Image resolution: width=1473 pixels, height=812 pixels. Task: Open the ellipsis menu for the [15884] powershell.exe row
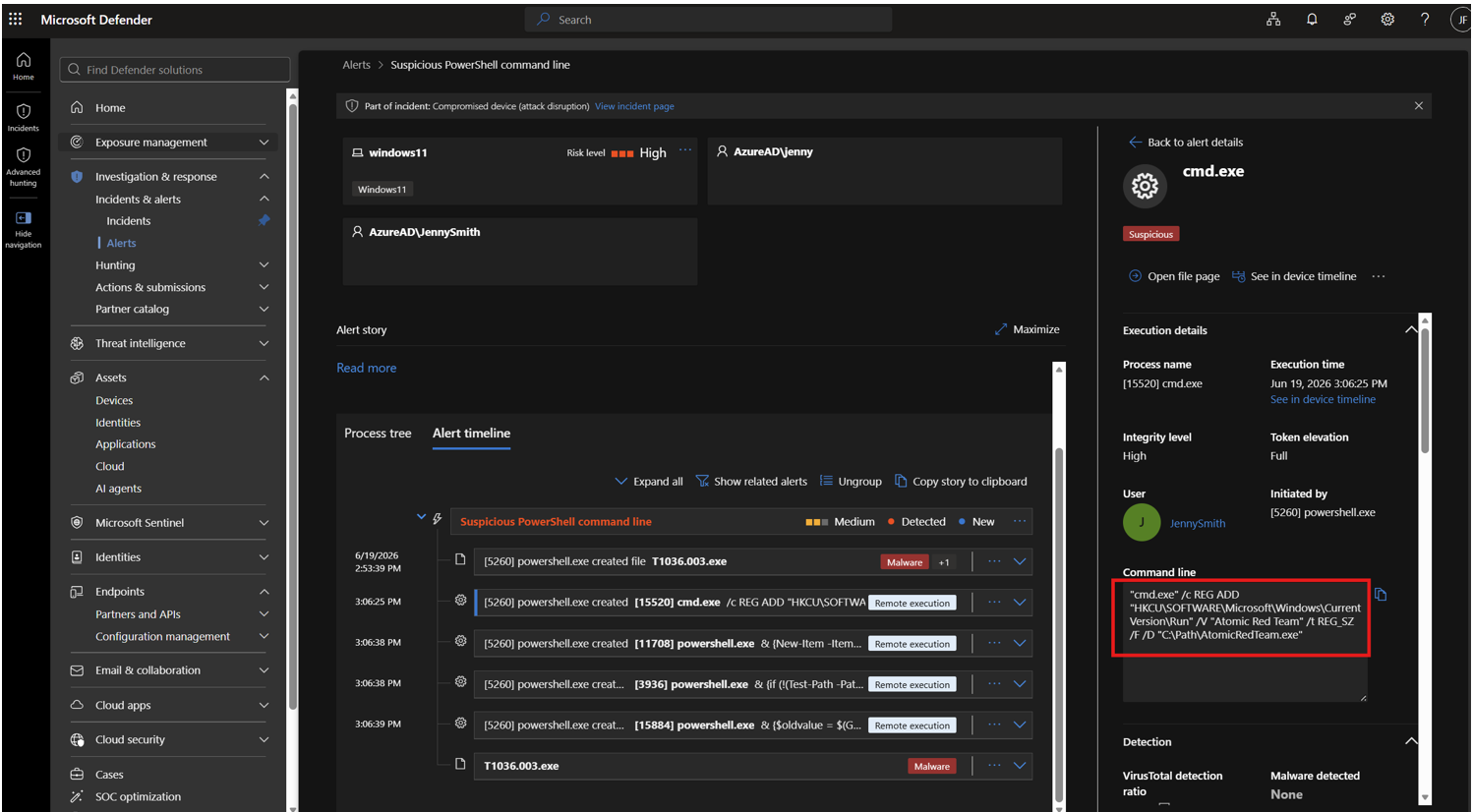tap(994, 725)
